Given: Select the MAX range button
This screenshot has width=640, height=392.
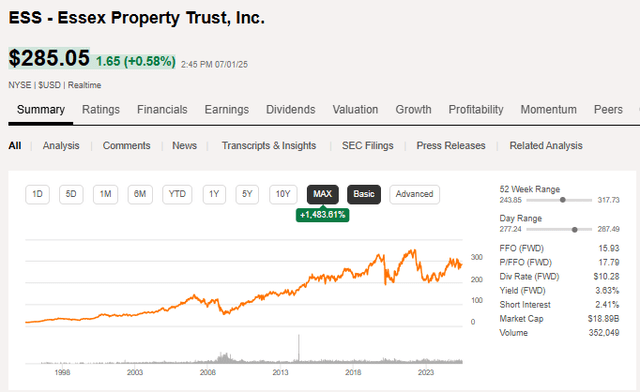Looking at the screenshot, I should (x=322, y=194).
